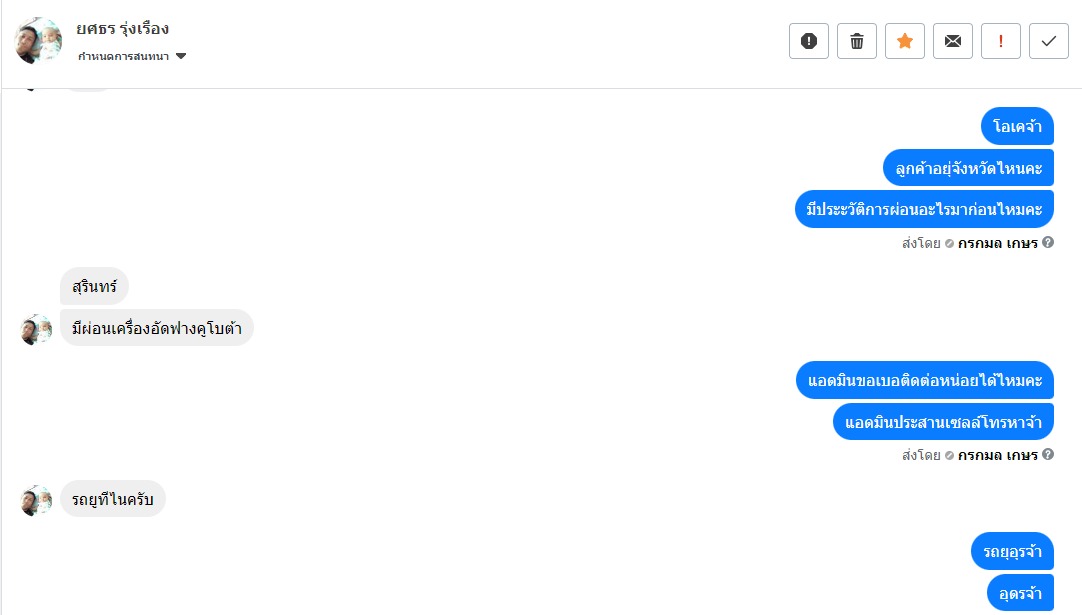Mark conversation as spam with octagon icon
Image resolution: width=1082 pixels, height=615 pixels.
809,41
